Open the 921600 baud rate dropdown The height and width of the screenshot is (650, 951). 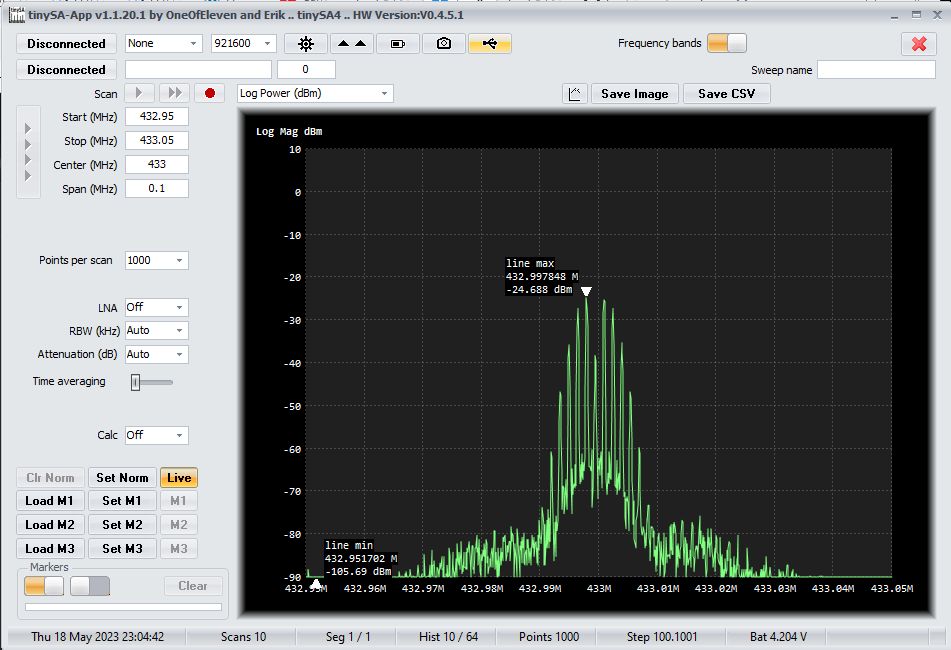click(x=243, y=43)
